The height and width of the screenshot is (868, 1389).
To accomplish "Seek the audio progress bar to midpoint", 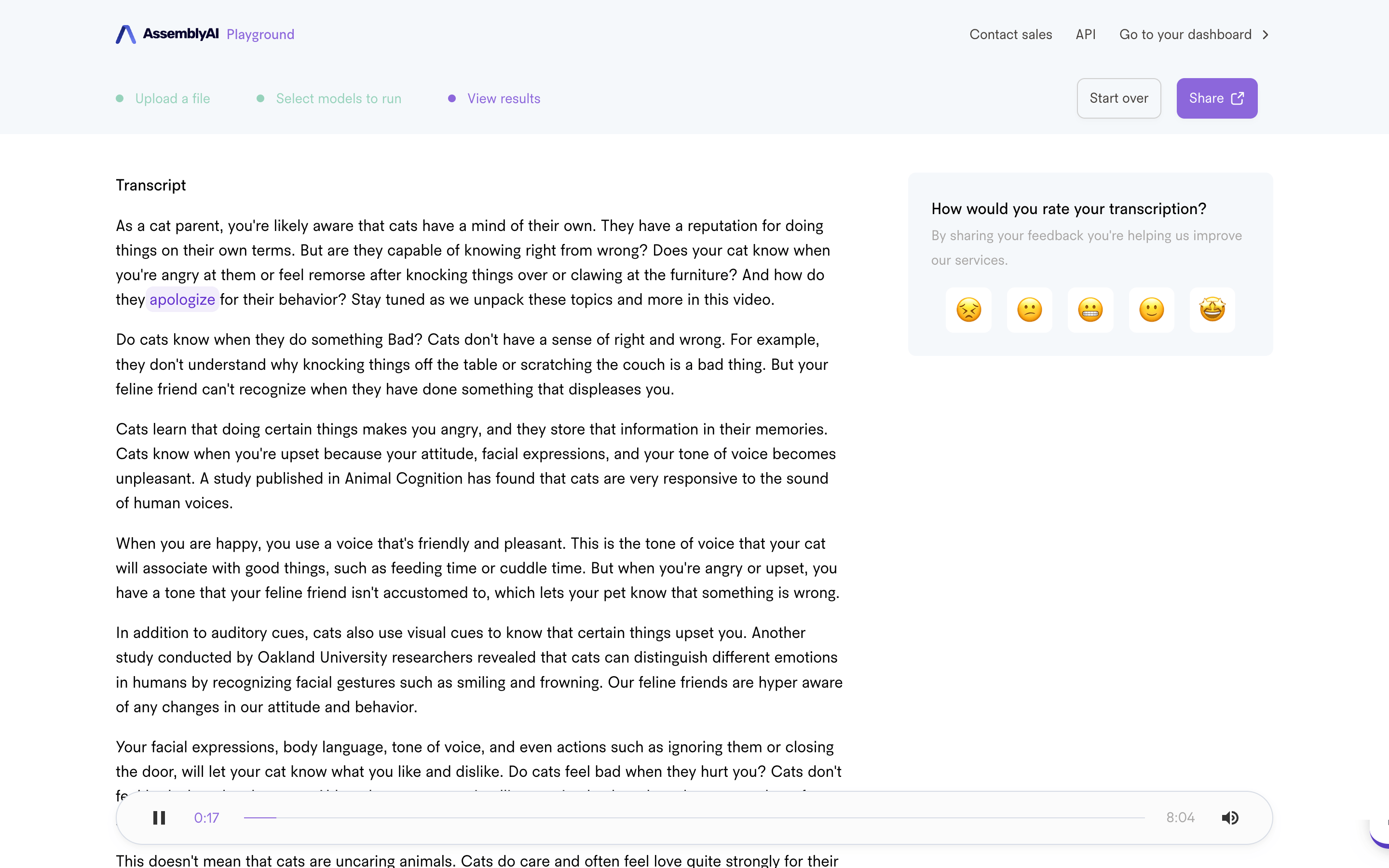I will pyautogui.click(x=694, y=817).
